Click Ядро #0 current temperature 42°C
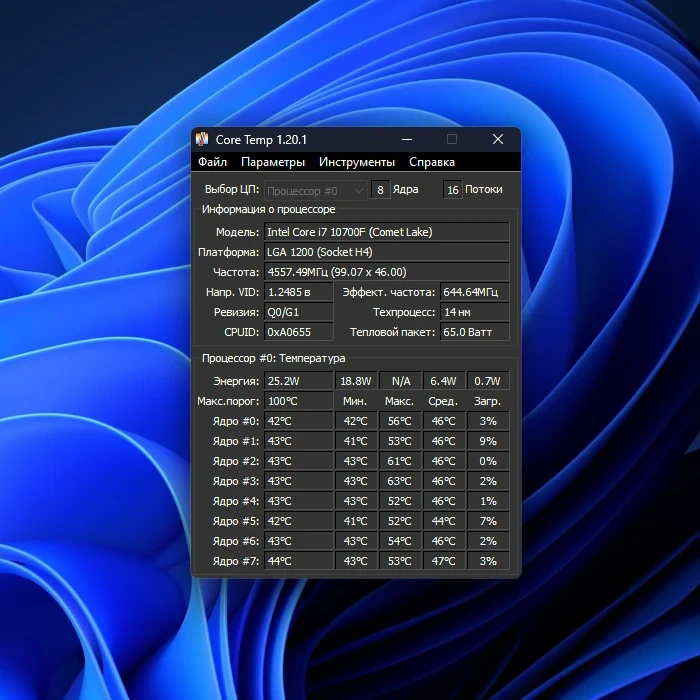This screenshot has width=700, height=700. pyautogui.click(x=299, y=421)
